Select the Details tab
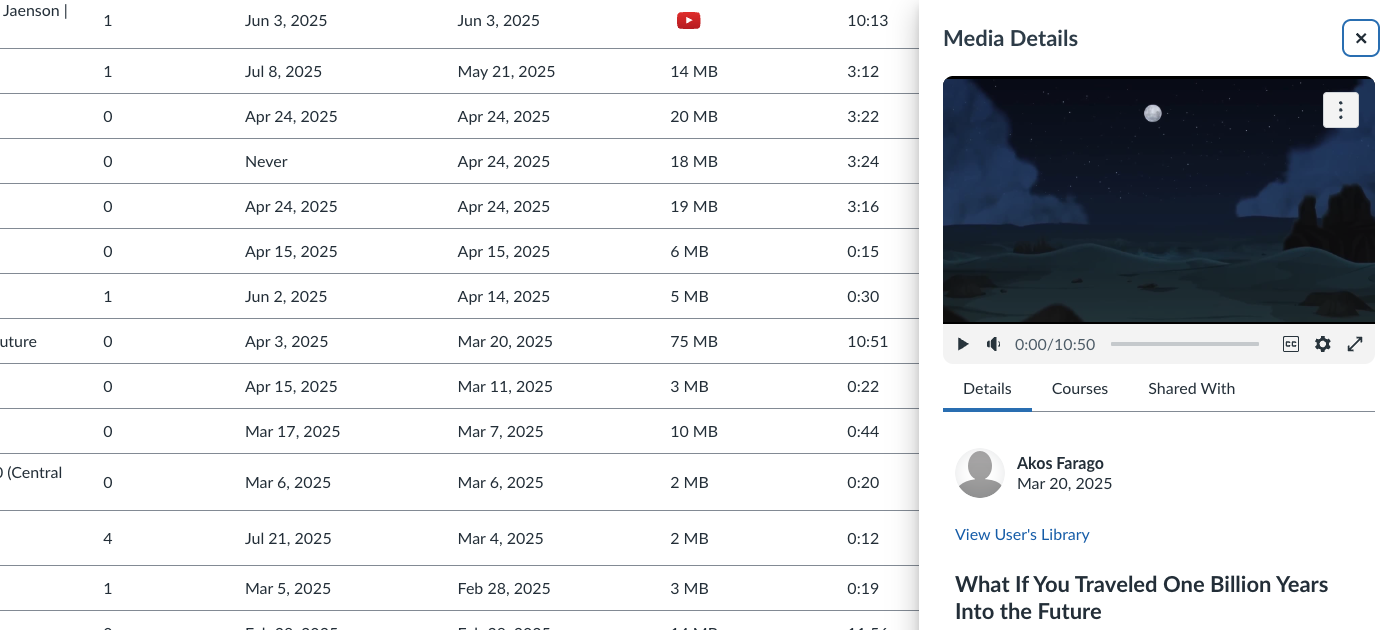 click(987, 388)
